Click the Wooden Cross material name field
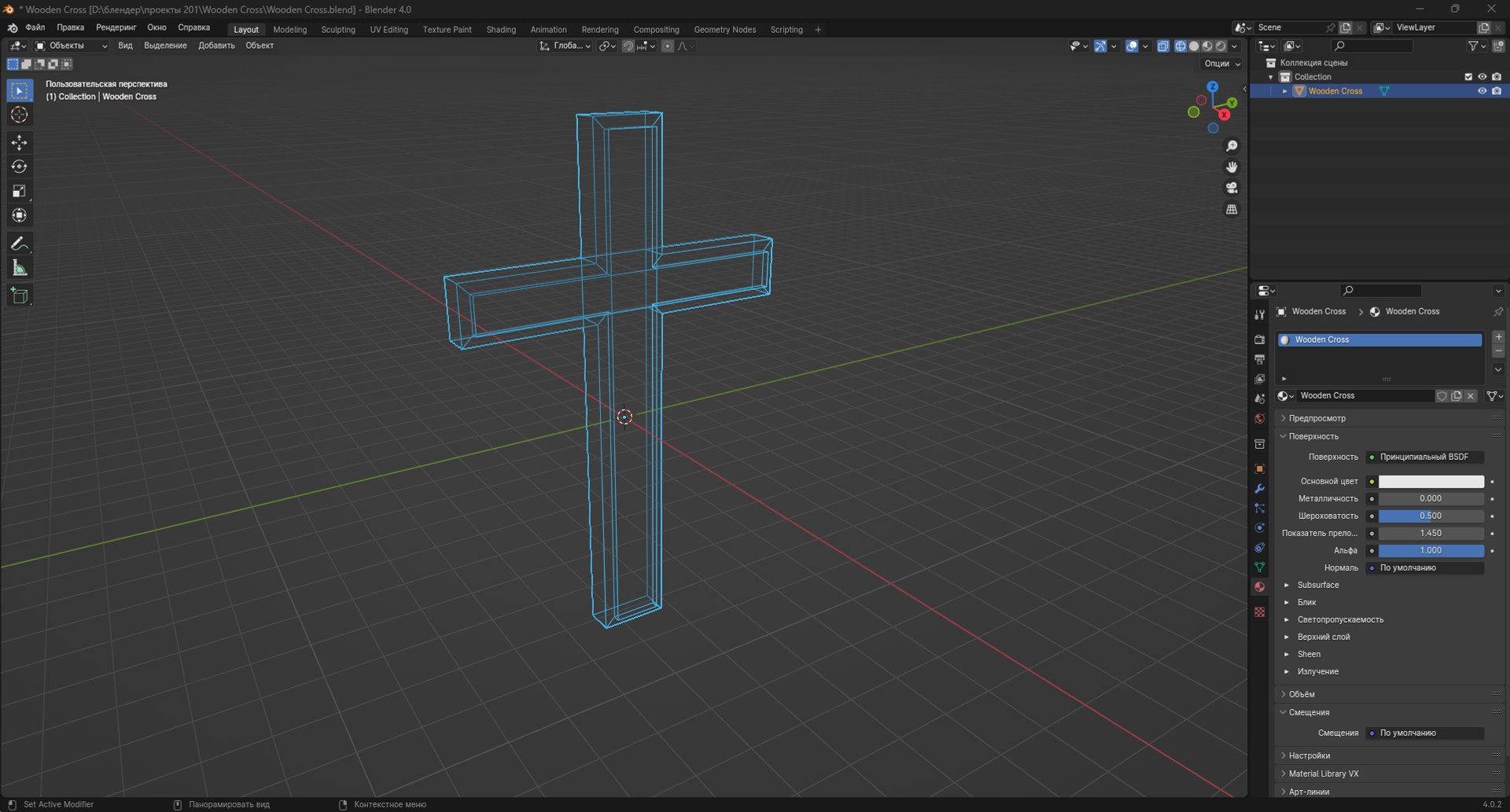The width and height of the screenshot is (1510, 812). [x=1365, y=396]
